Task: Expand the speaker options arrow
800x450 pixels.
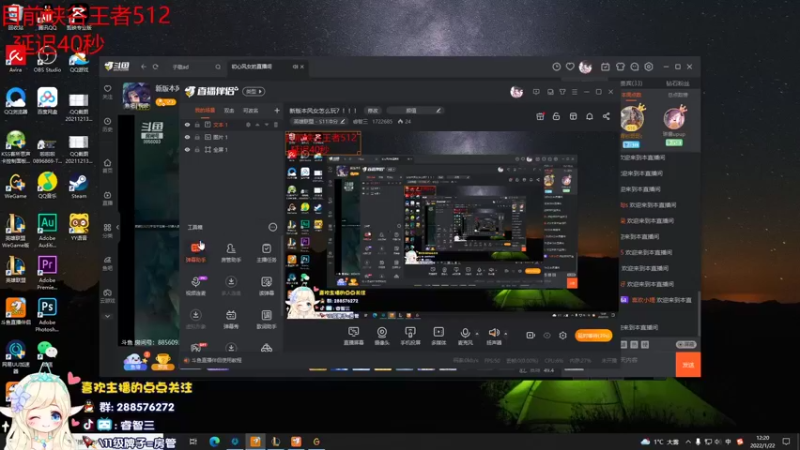Action: (506, 334)
